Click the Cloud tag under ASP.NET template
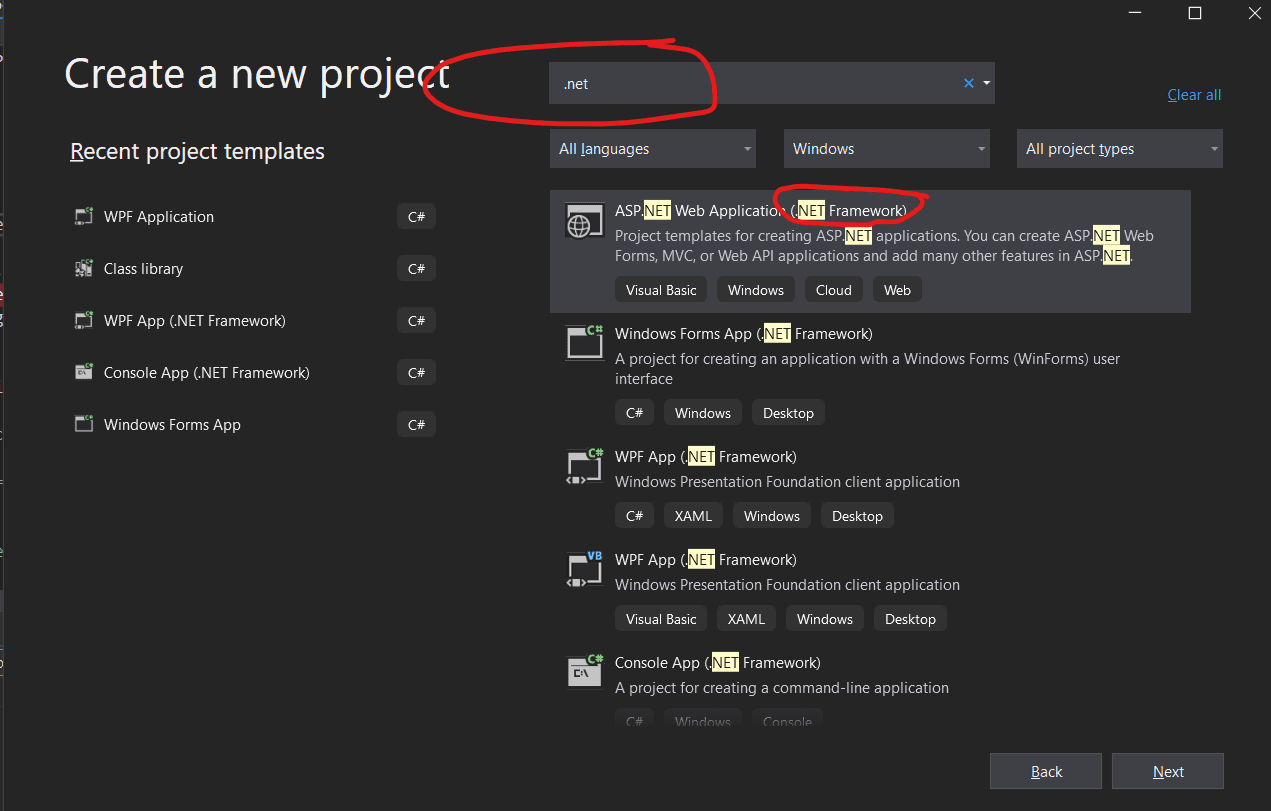Screen dimensions: 1271x811 (x=833, y=290)
